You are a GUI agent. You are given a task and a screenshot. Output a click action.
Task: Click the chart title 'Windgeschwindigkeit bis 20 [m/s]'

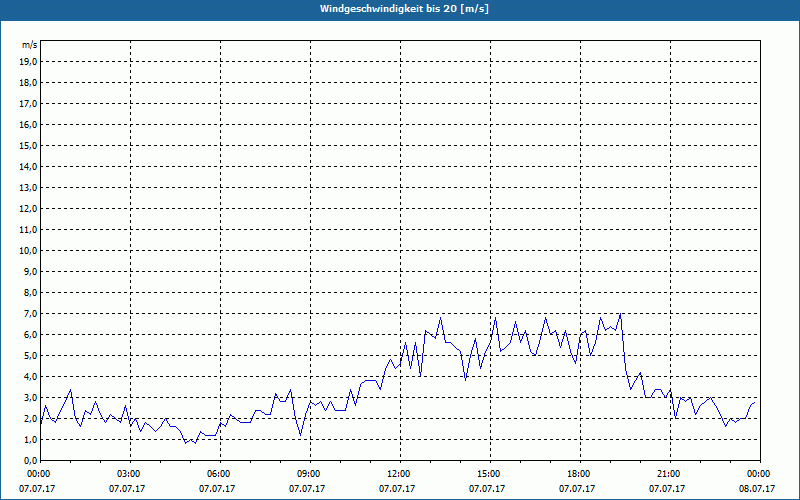pyautogui.click(x=404, y=9)
